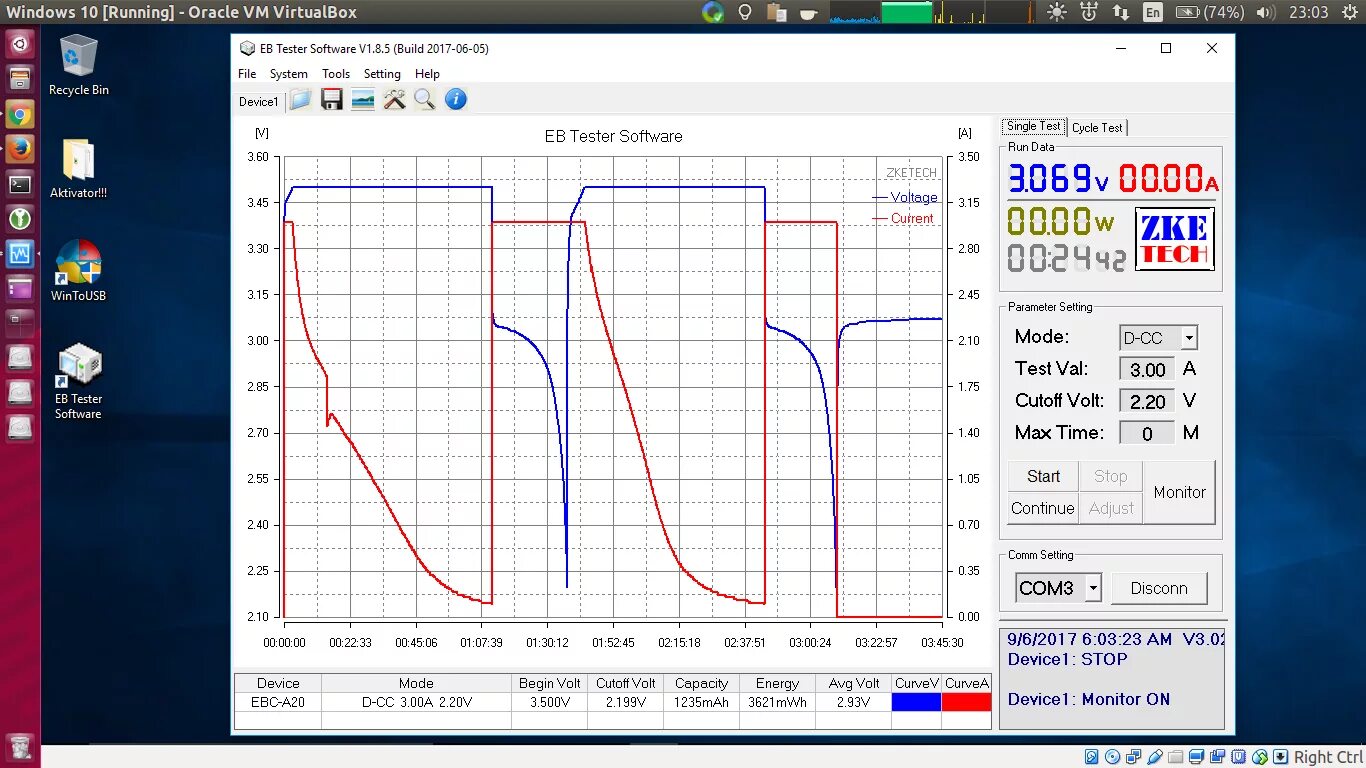Open the Trash at bottom of launcher
1366x768 pixels.
(20, 747)
